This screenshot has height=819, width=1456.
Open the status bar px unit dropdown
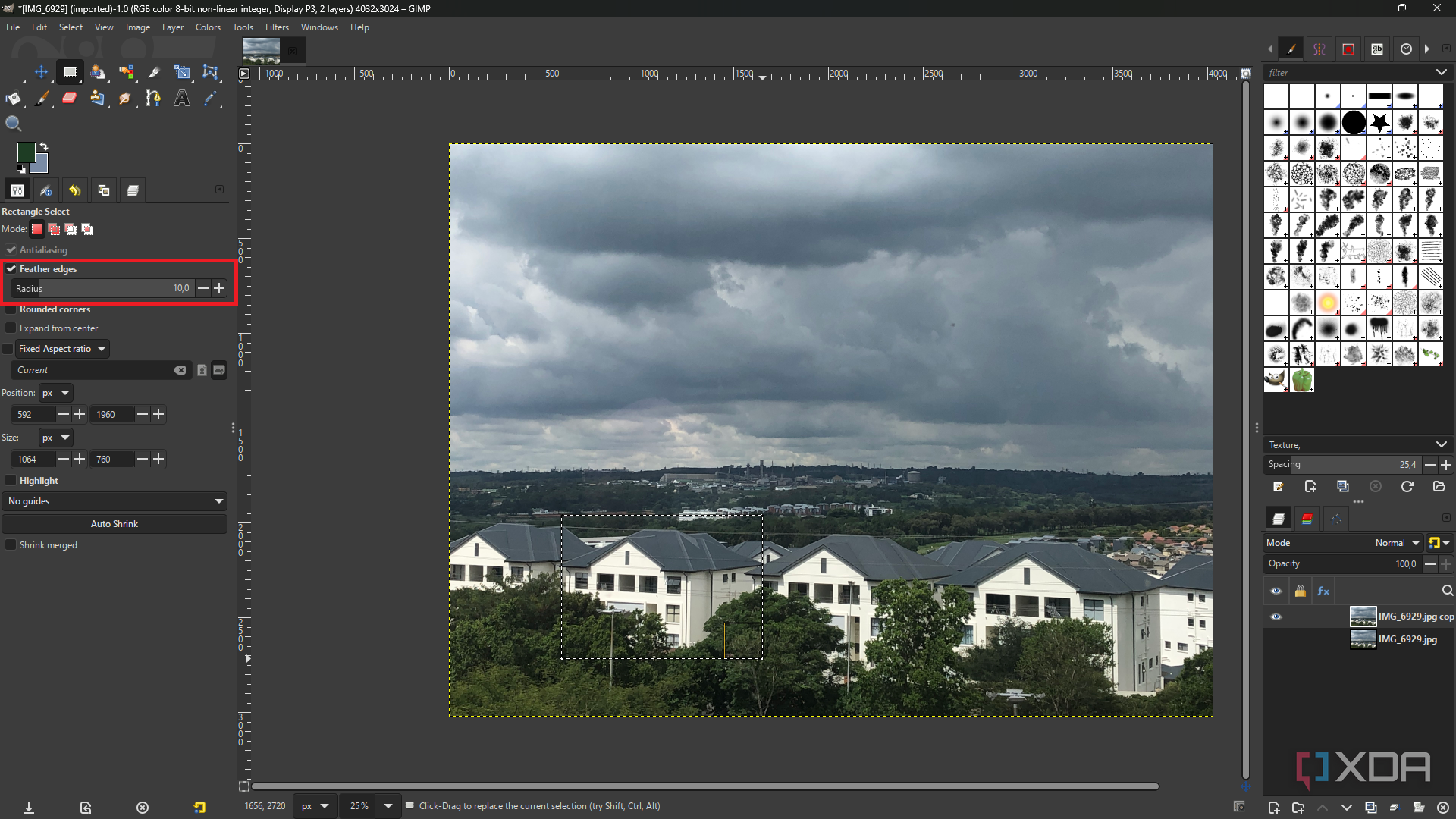click(x=315, y=806)
